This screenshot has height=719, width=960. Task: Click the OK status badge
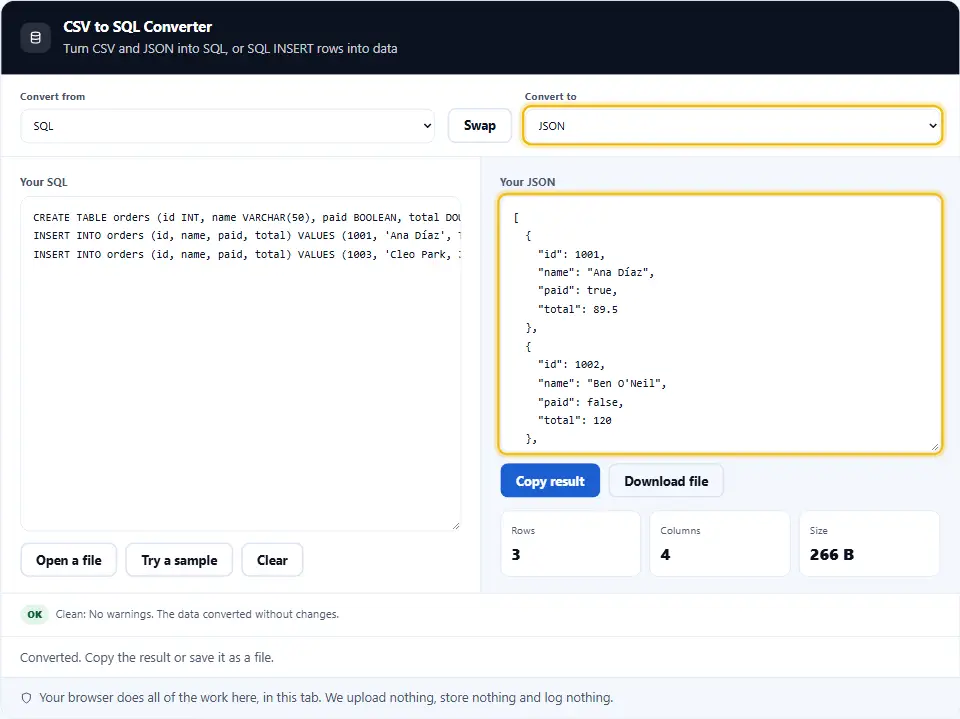point(34,614)
